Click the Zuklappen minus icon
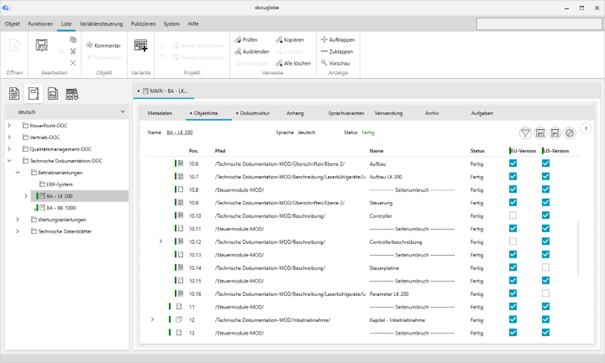 (324, 51)
